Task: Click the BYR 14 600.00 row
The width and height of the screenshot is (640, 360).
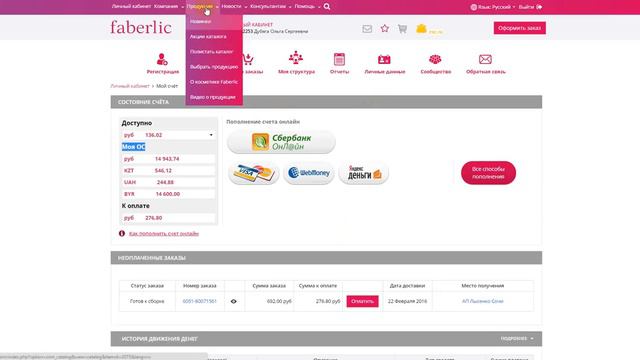Action: 168,194
